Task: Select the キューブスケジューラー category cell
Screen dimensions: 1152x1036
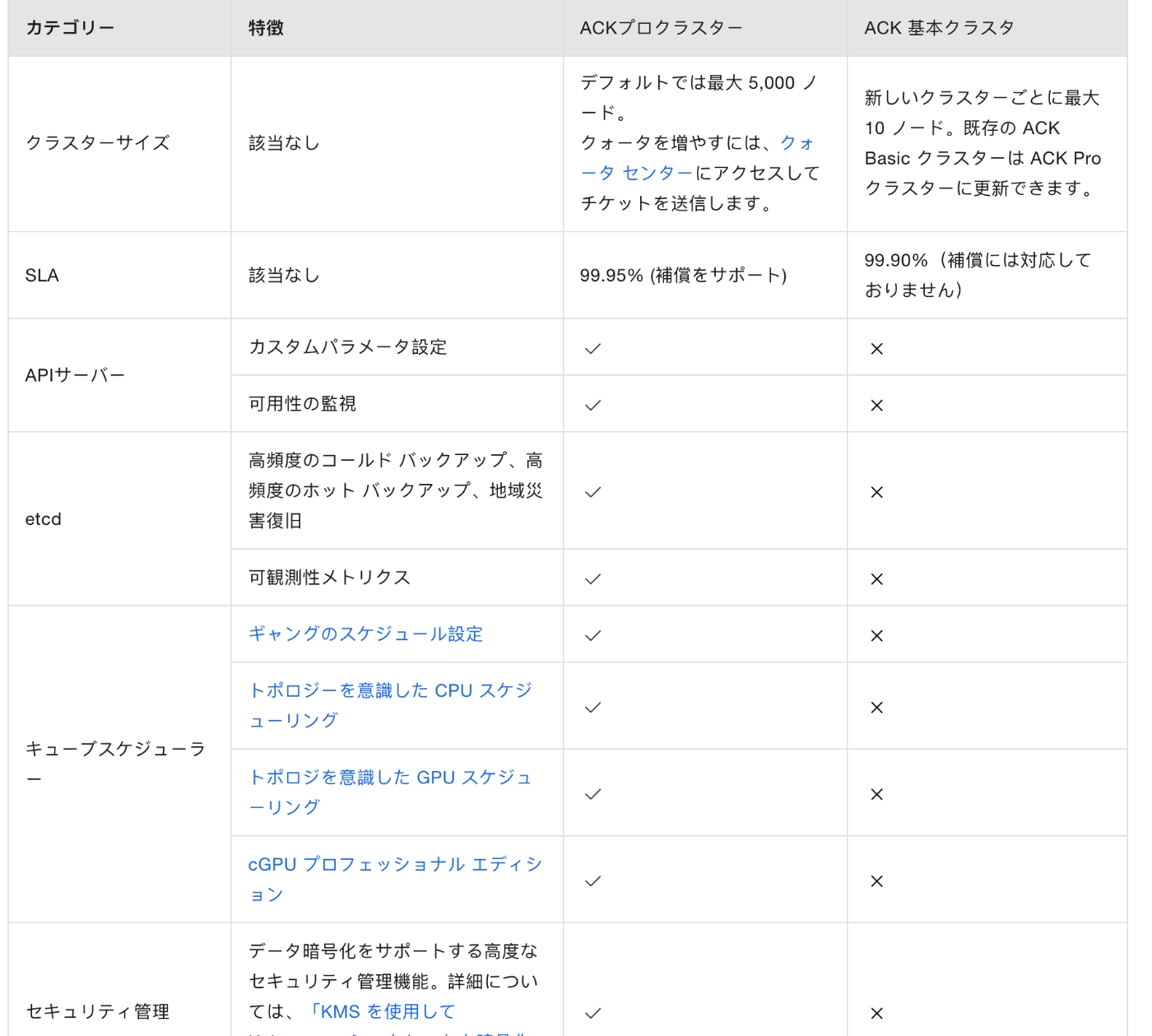Action: (x=119, y=764)
